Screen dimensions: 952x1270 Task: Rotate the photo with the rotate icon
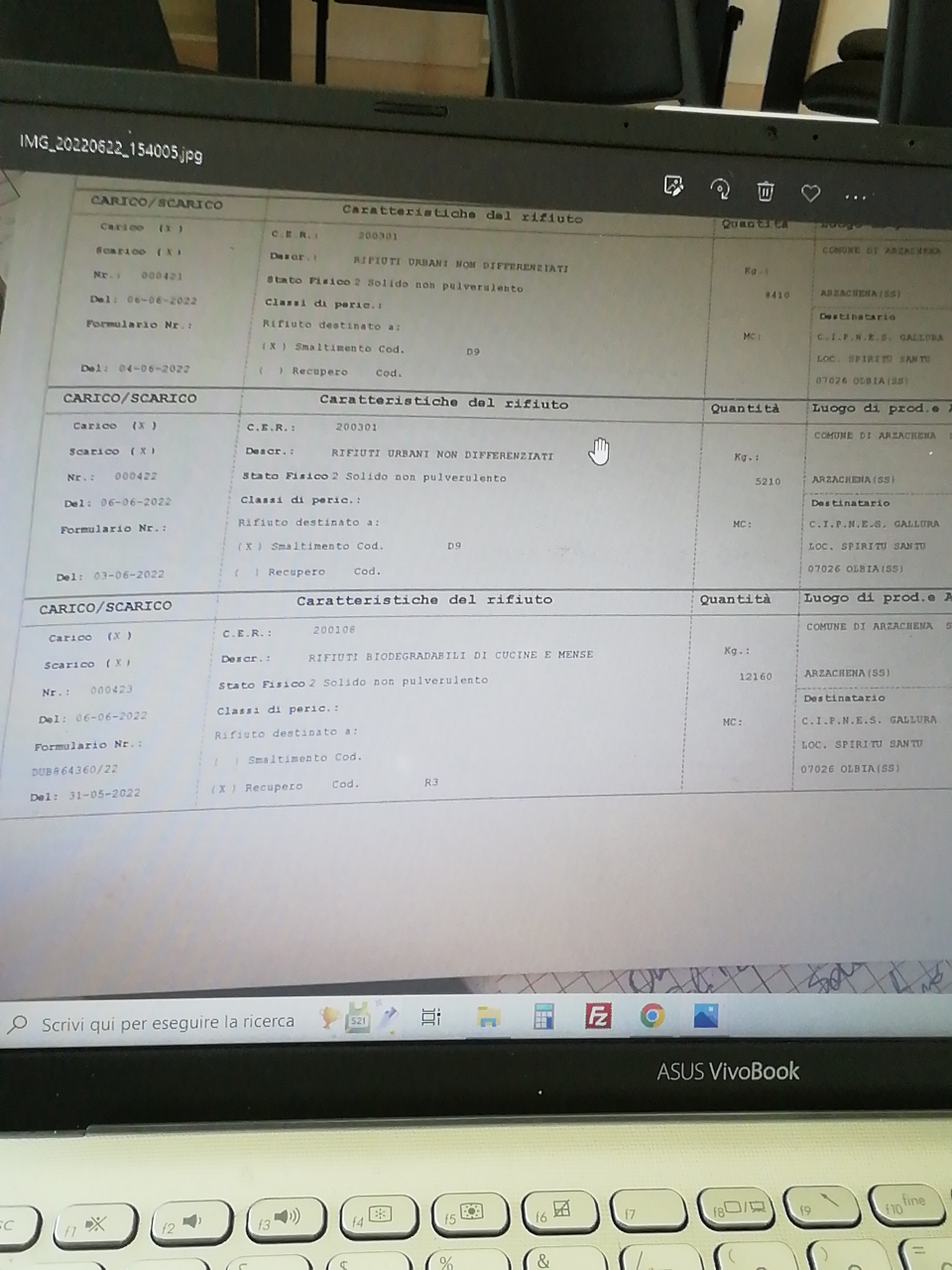tap(720, 189)
